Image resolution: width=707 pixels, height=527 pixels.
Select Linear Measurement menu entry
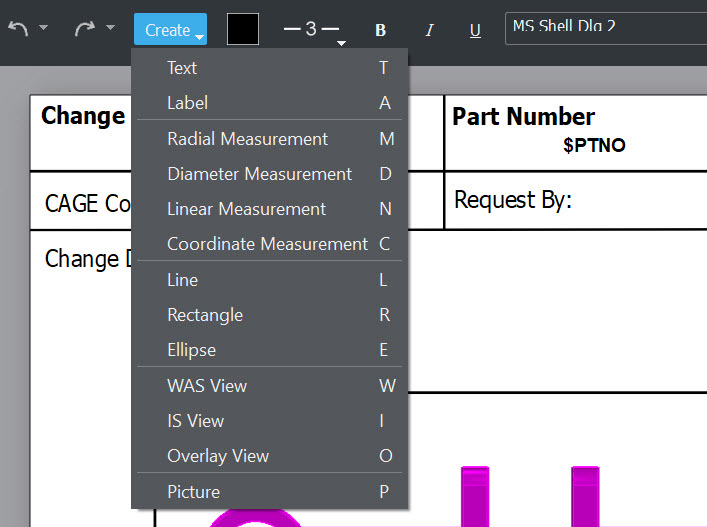246,209
